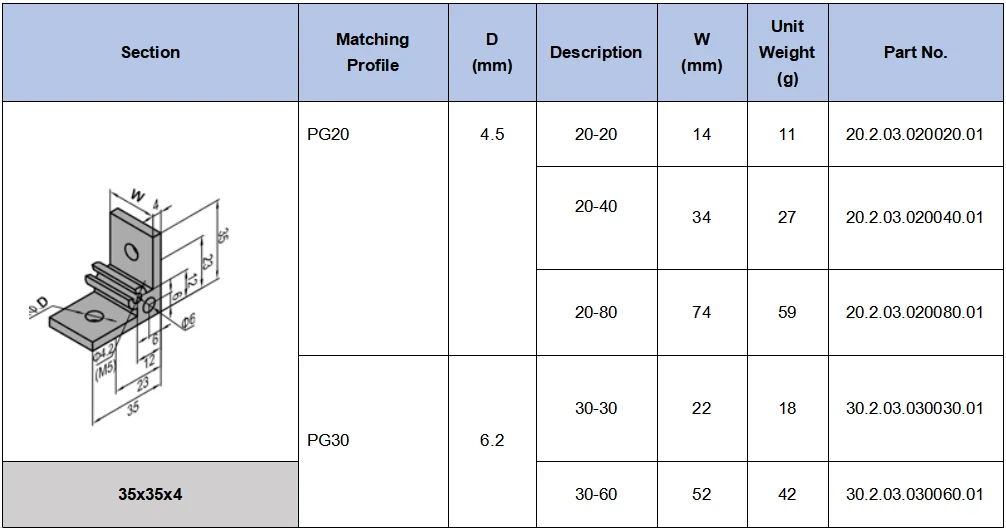
Task: Select part number 20.2.03.020040.01
Action: [915, 217]
